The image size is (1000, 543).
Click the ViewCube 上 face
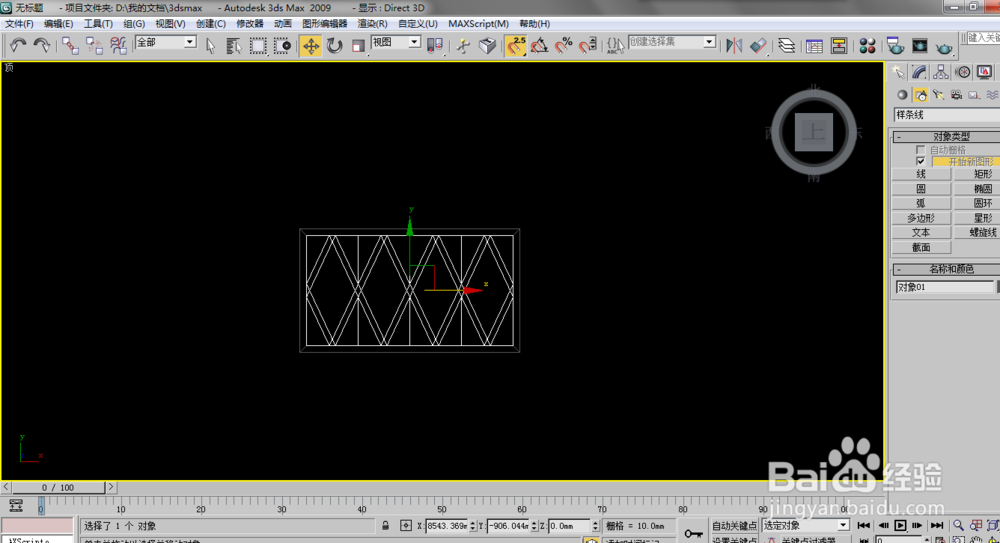[x=814, y=132]
